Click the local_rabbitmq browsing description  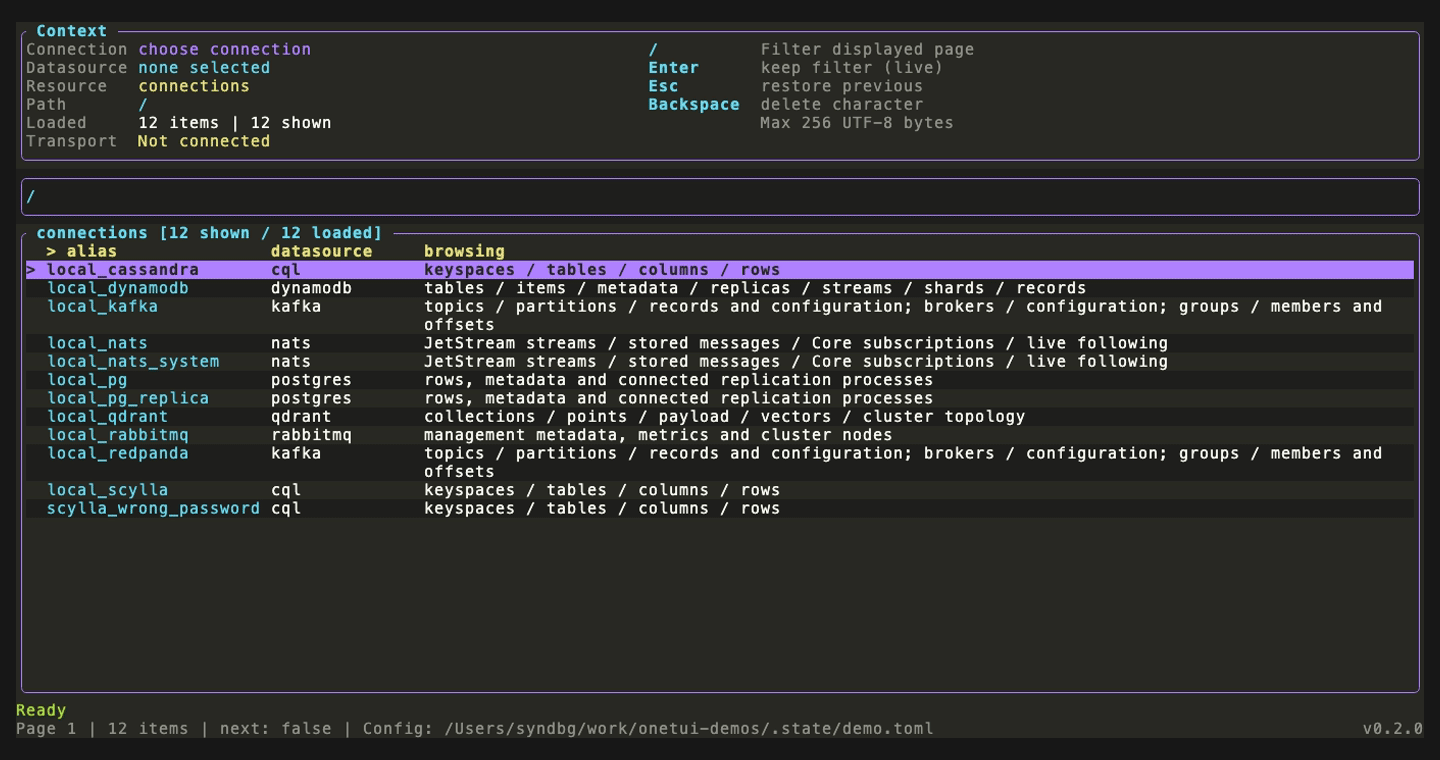658,435
